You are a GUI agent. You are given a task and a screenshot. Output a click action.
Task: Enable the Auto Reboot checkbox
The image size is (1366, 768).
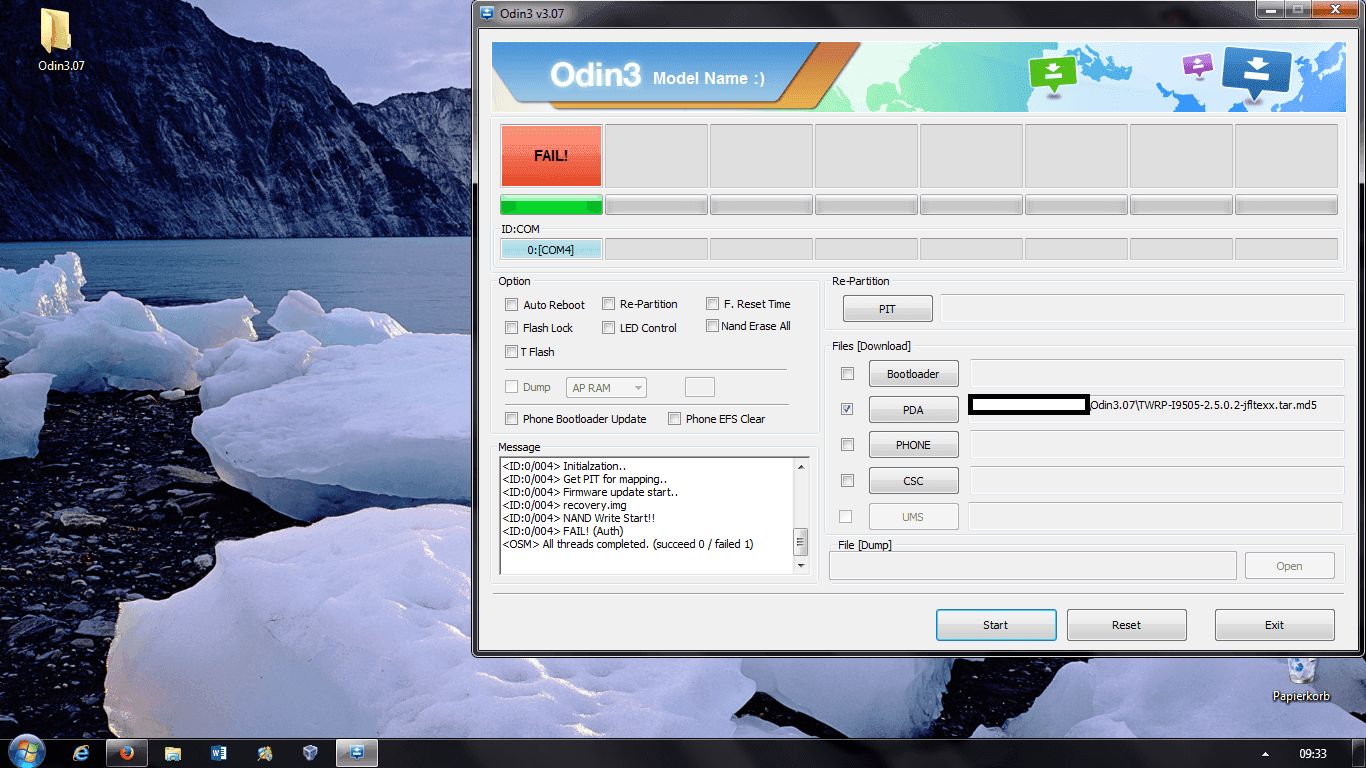pos(511,305)
